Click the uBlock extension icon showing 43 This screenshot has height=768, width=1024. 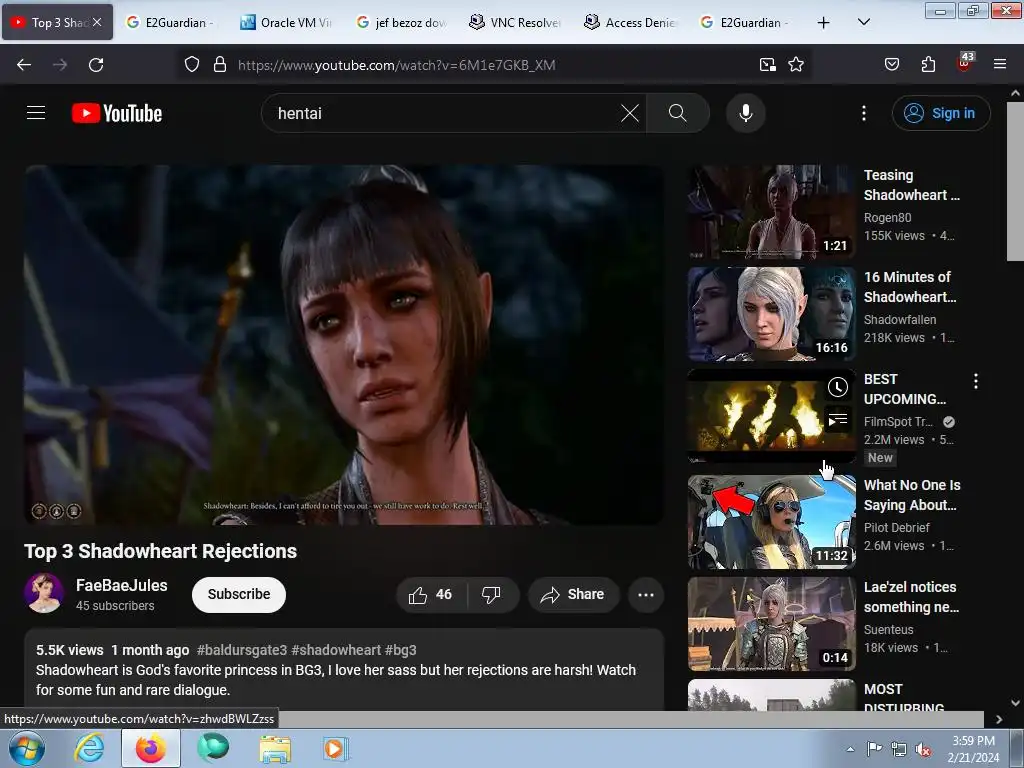tap(965, 63)
